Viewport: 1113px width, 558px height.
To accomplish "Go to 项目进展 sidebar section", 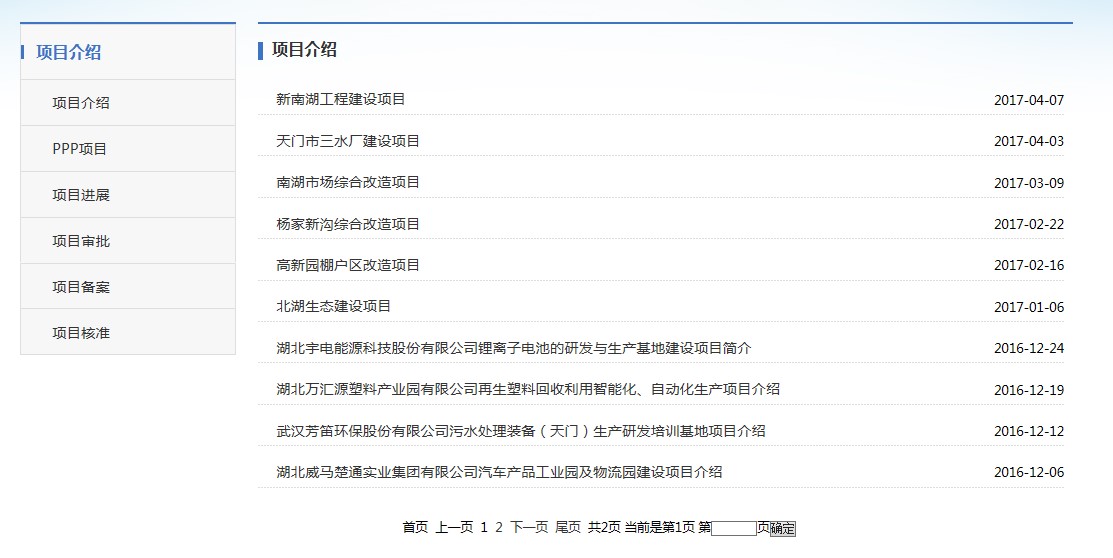I will (81, 195).
